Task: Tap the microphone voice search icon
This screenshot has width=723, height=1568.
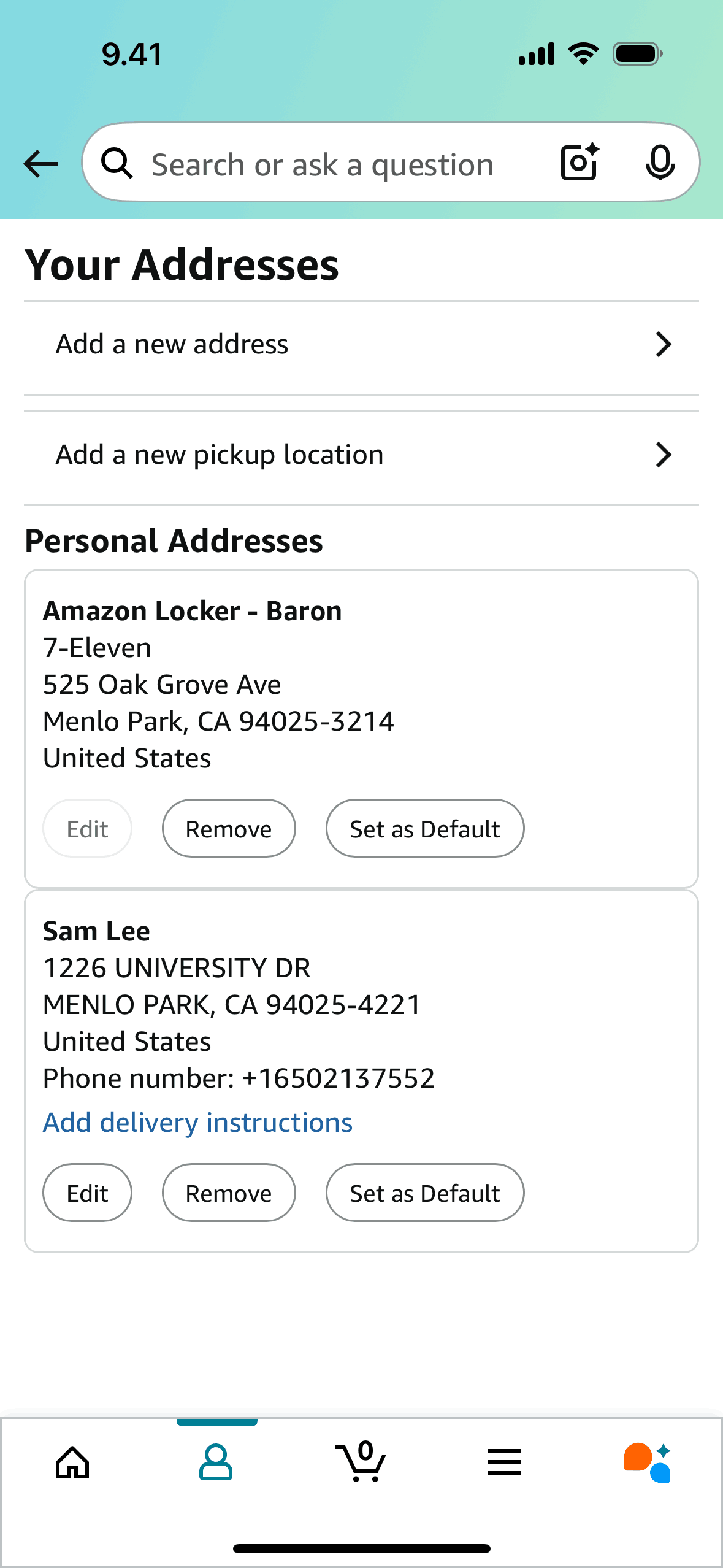Action: [660, 163]
